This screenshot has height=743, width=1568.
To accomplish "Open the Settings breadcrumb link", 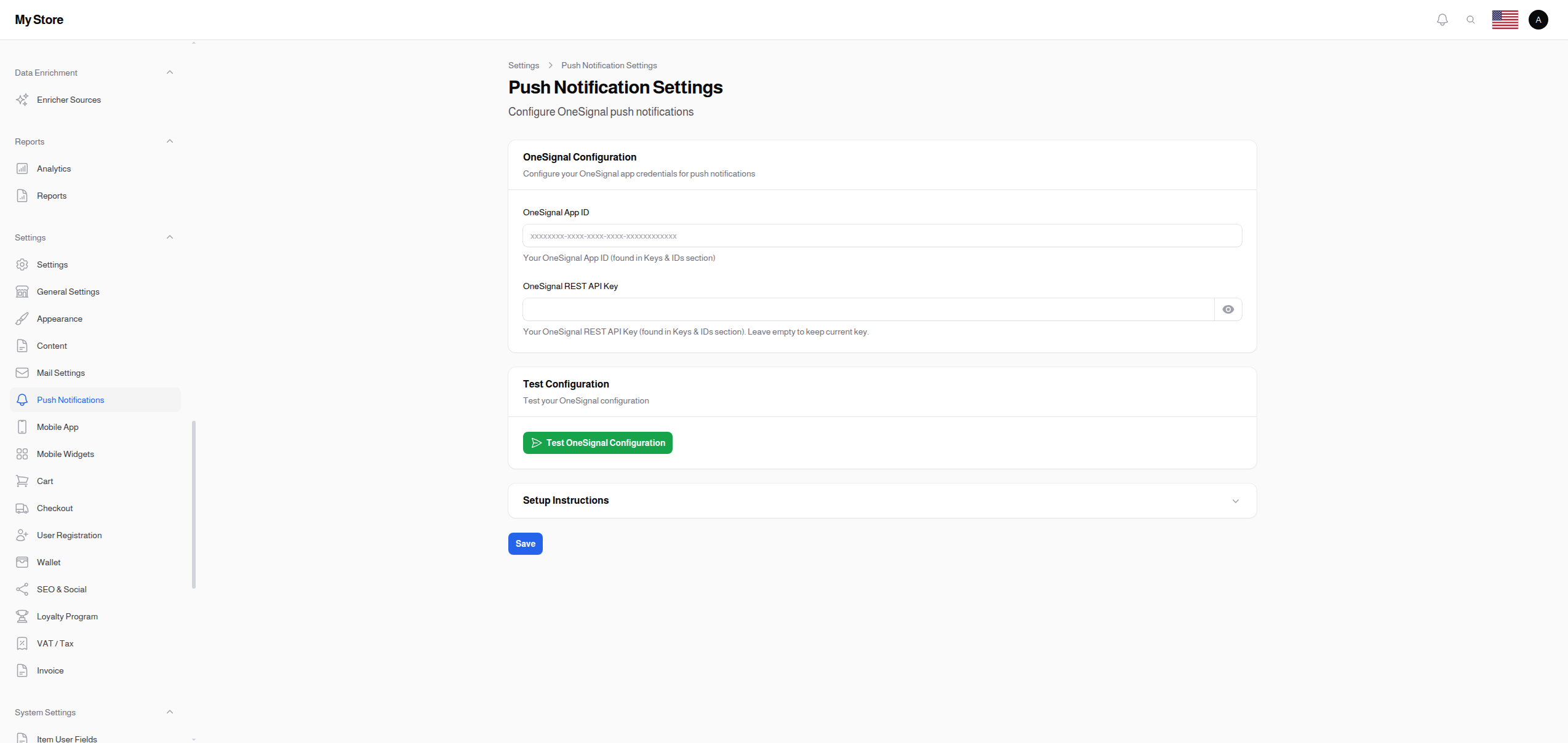I will tap(523, 65).
